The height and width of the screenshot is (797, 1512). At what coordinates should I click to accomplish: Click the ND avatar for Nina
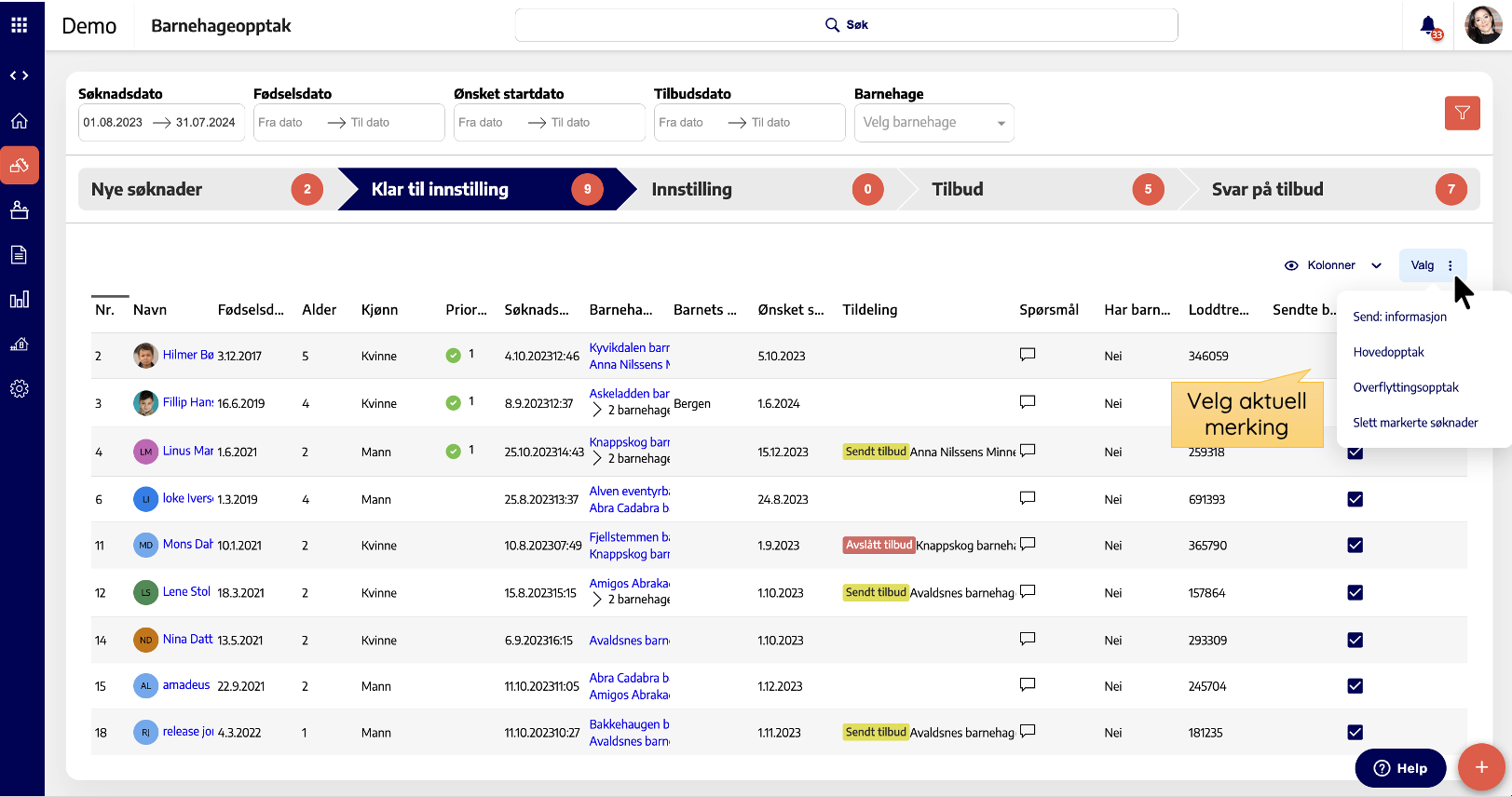[x=146, y=640]
